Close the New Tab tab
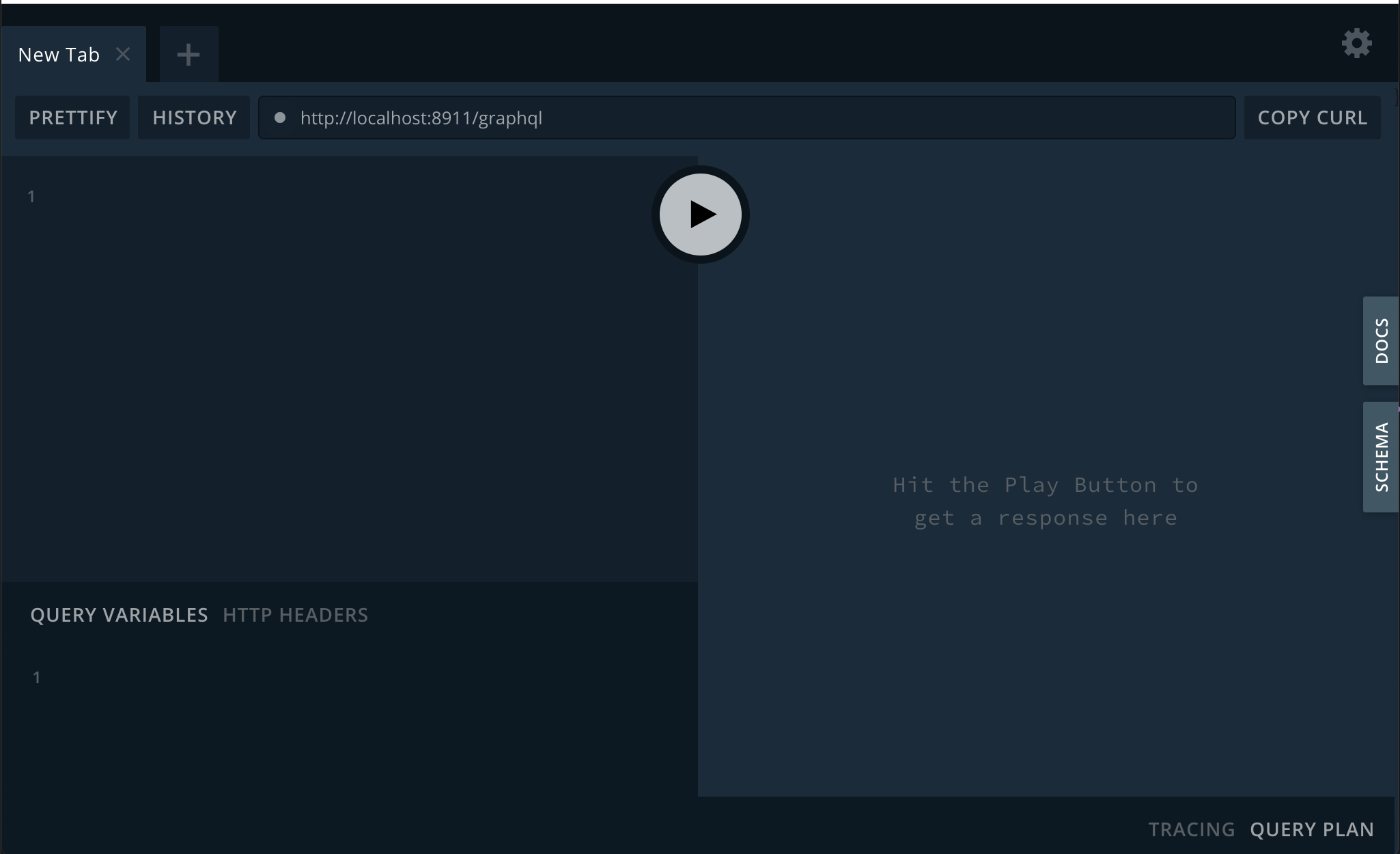Viewport: 1400px width, 854px height. (123, 54)
